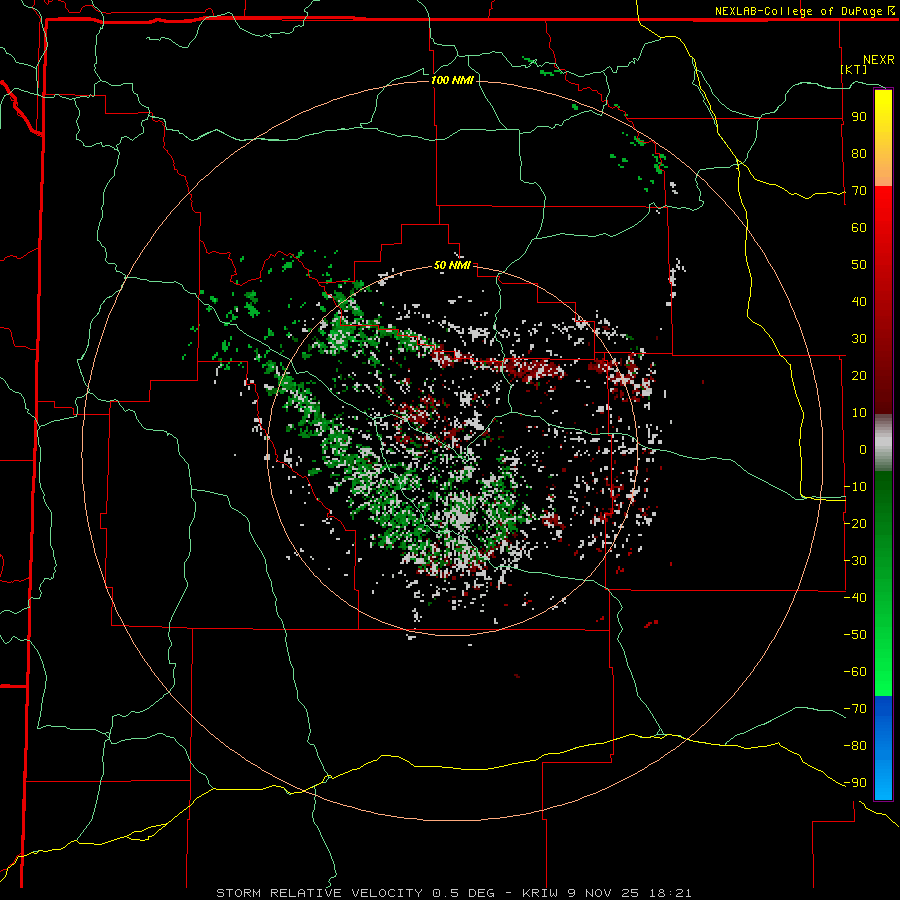Select the 40 value on the color scale
900x900 pixels.
[859, 301]
